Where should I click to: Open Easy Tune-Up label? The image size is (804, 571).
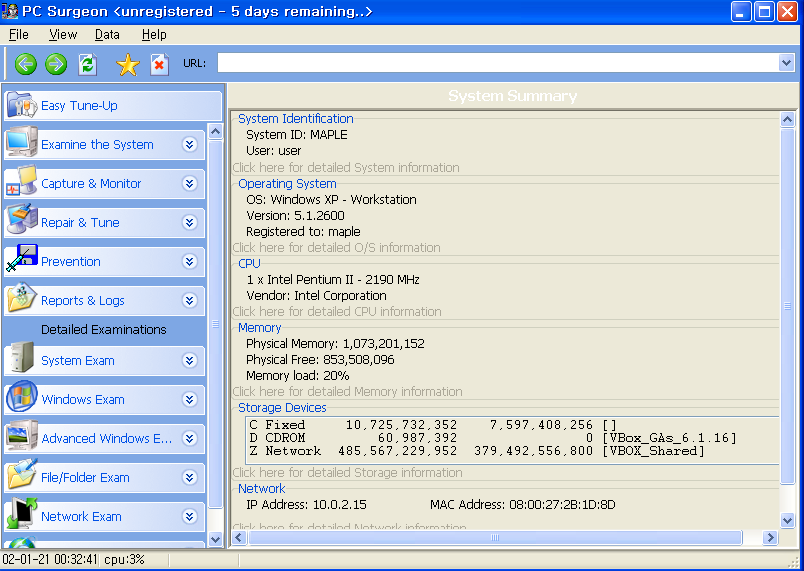pos(79,106)
